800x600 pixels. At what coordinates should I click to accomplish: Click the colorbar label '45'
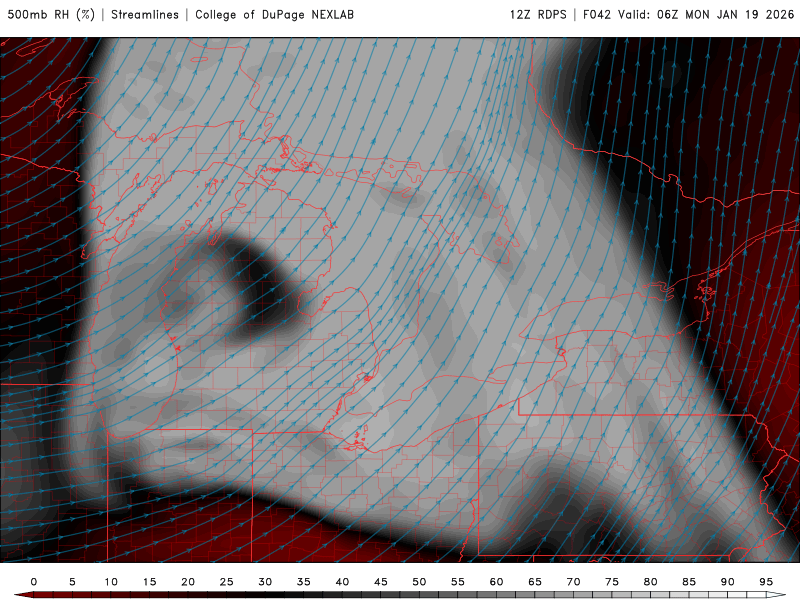click(381, 582)
